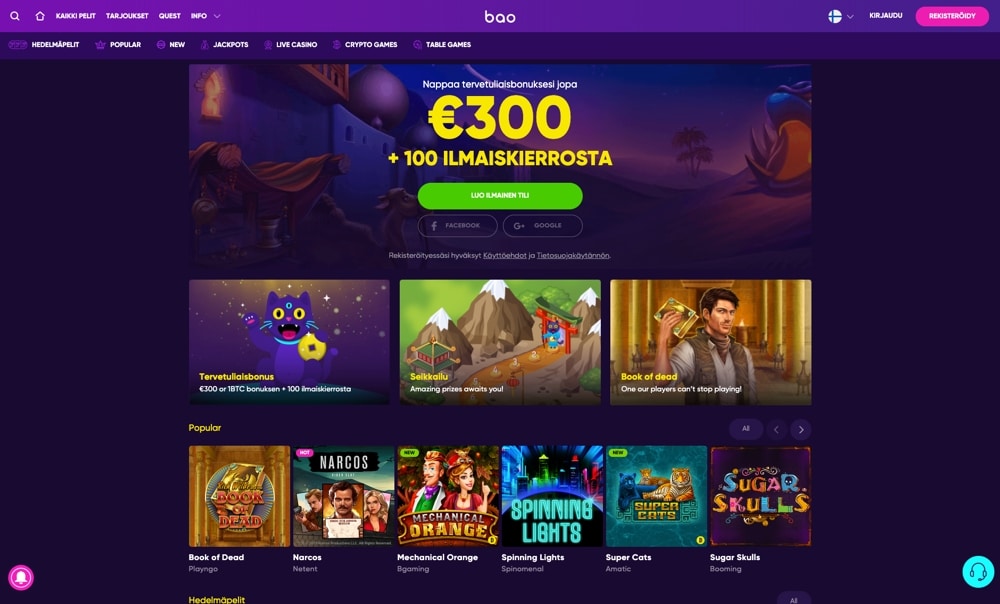The height and width of the screenshot is (604, 1000).
Task: Open live support headset chat
Action: point(978,571)
